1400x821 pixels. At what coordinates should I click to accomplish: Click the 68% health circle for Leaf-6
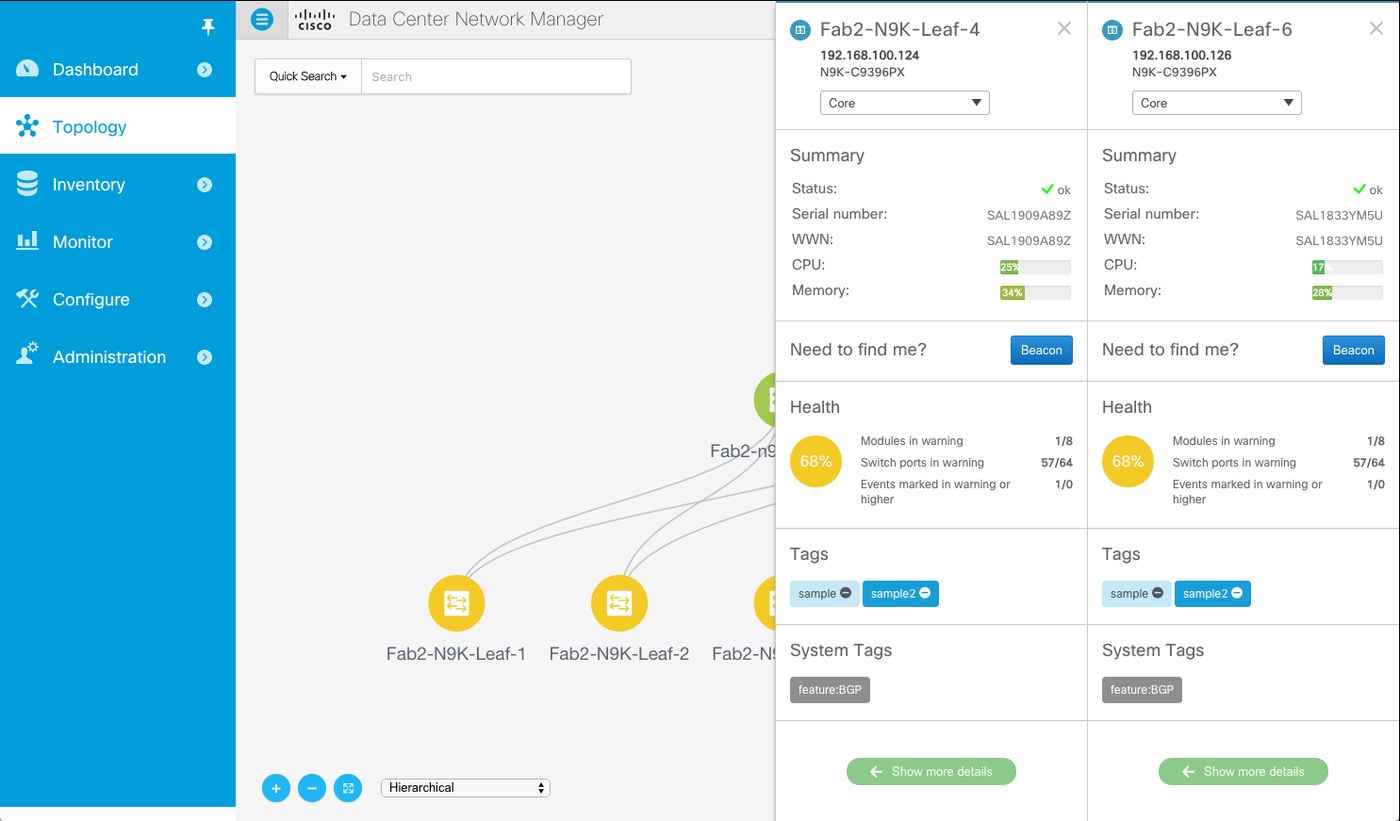coord(1128,462)
